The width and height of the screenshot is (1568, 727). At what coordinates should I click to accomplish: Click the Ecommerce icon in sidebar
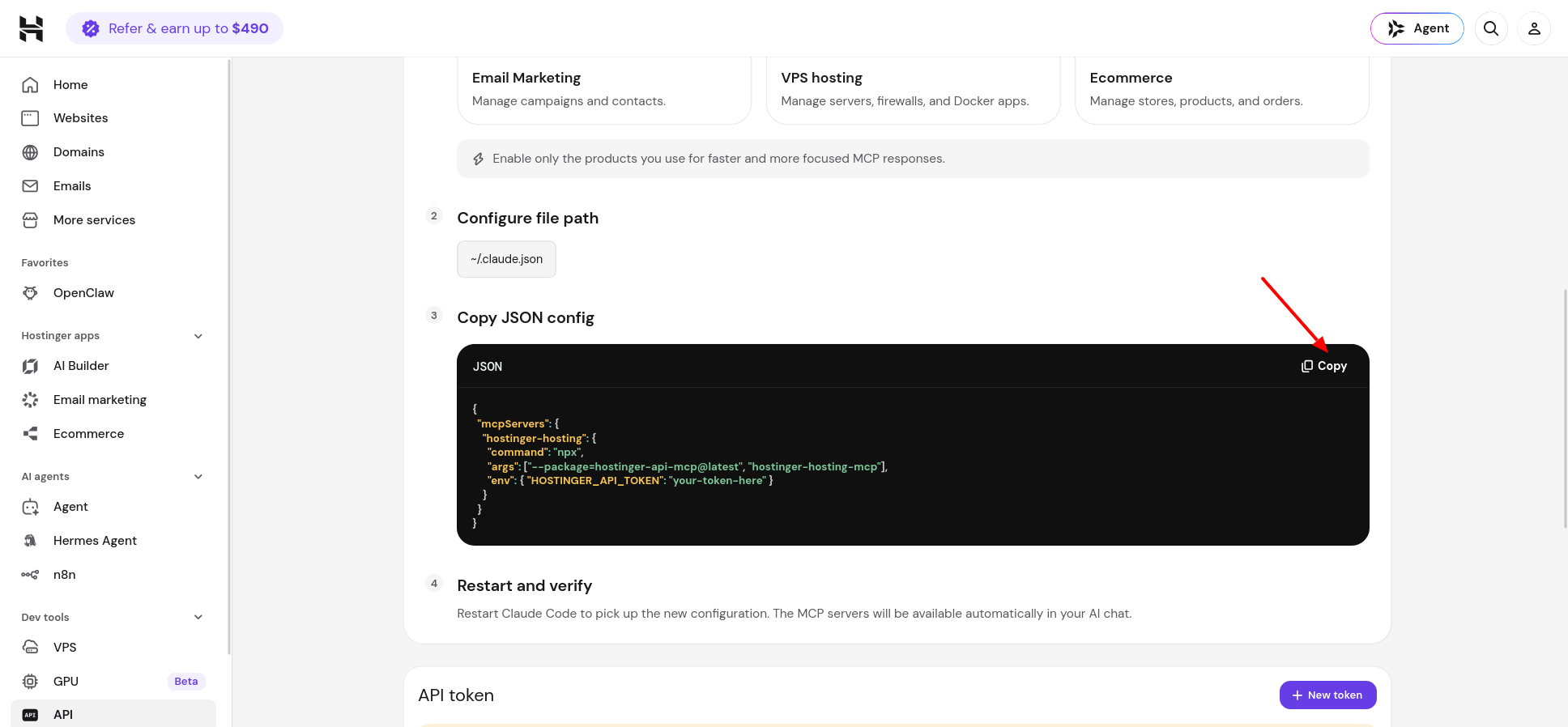point(30,434)
